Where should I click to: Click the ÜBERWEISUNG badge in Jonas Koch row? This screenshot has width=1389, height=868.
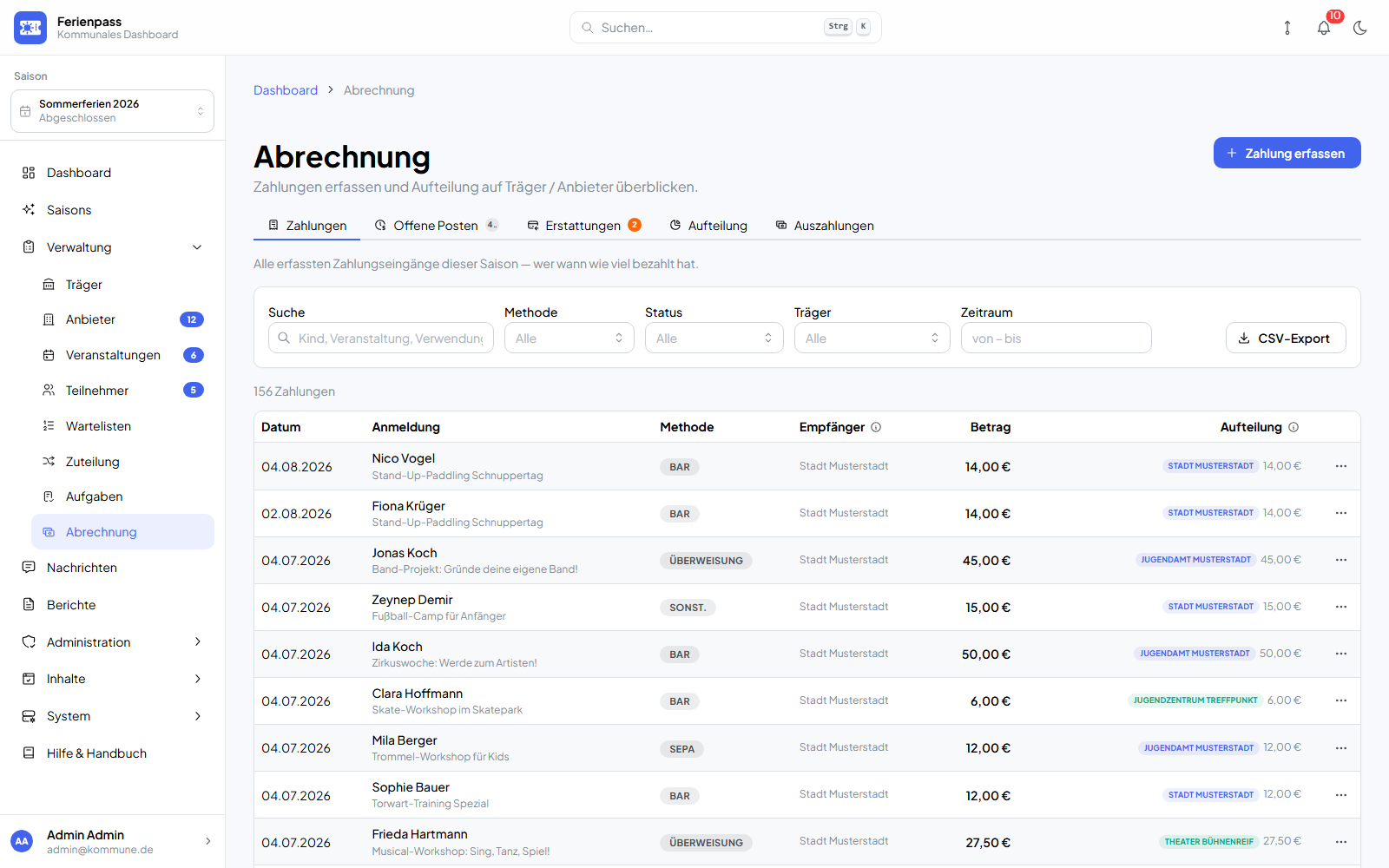pos(706,561)
